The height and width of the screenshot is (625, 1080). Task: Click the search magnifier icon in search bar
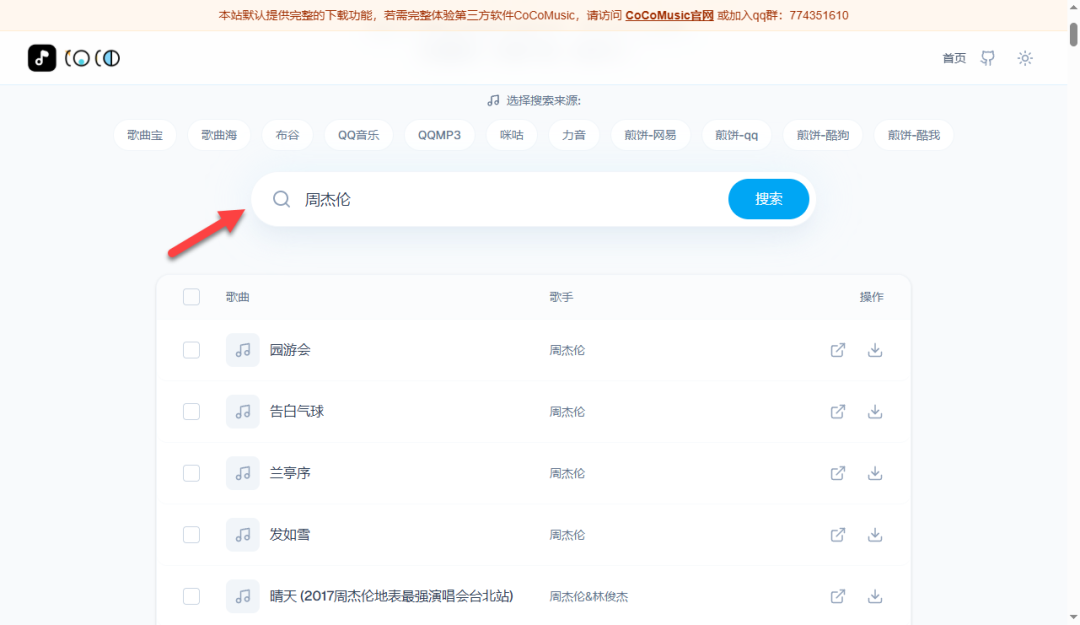pyautogui.click(x=281, y=199)
